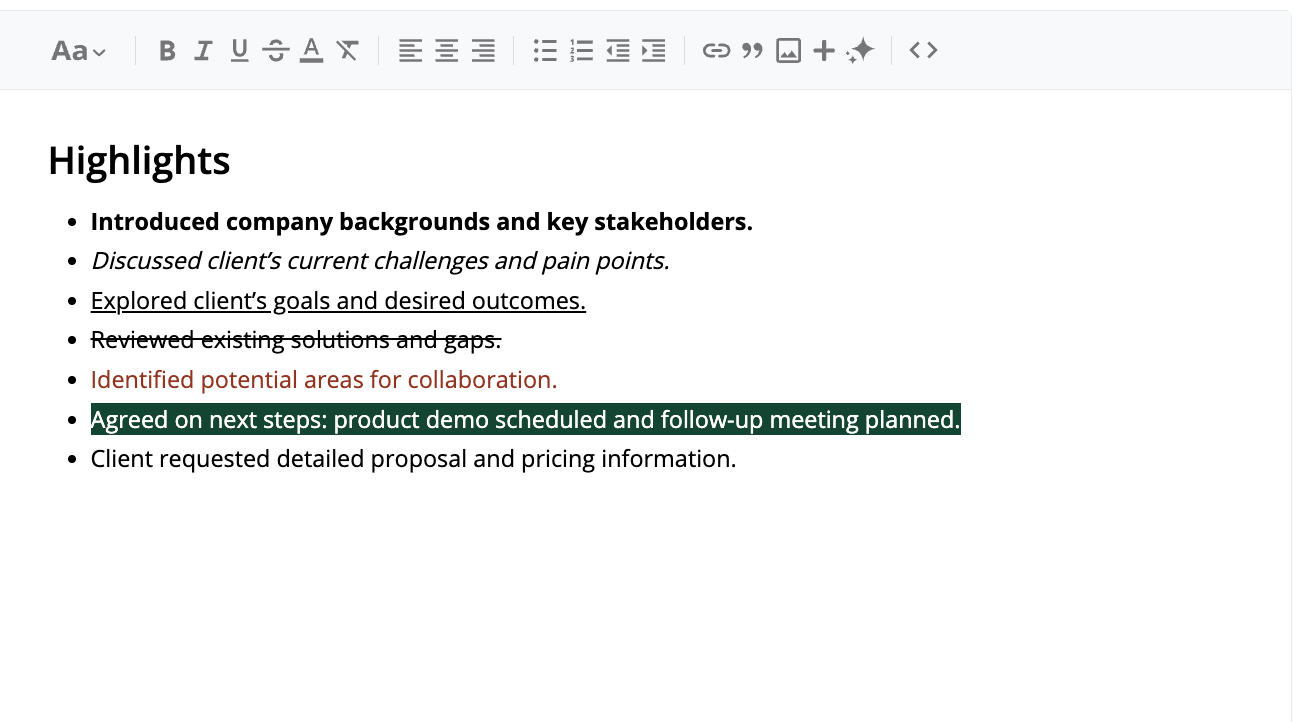
Task: Align text to the right
Action: (483, 51)
